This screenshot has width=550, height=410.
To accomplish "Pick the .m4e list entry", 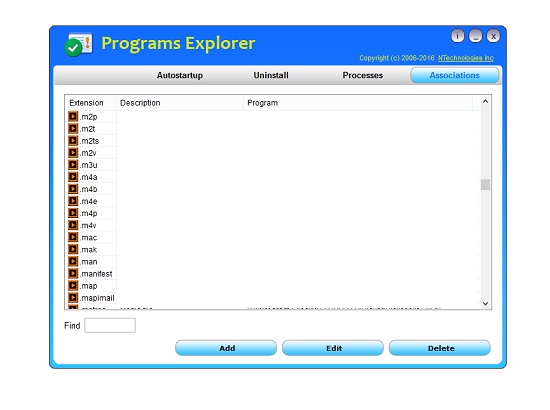I will pos(88,201).
